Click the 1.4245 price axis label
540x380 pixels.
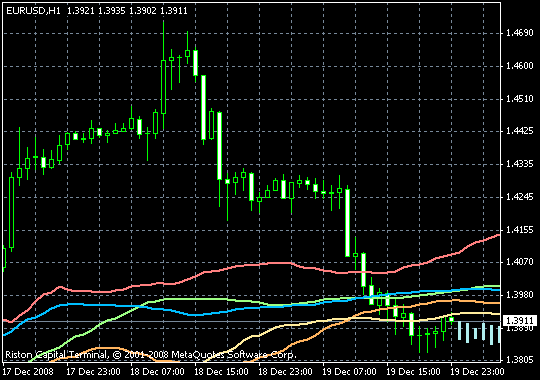[x=519, y=197]
